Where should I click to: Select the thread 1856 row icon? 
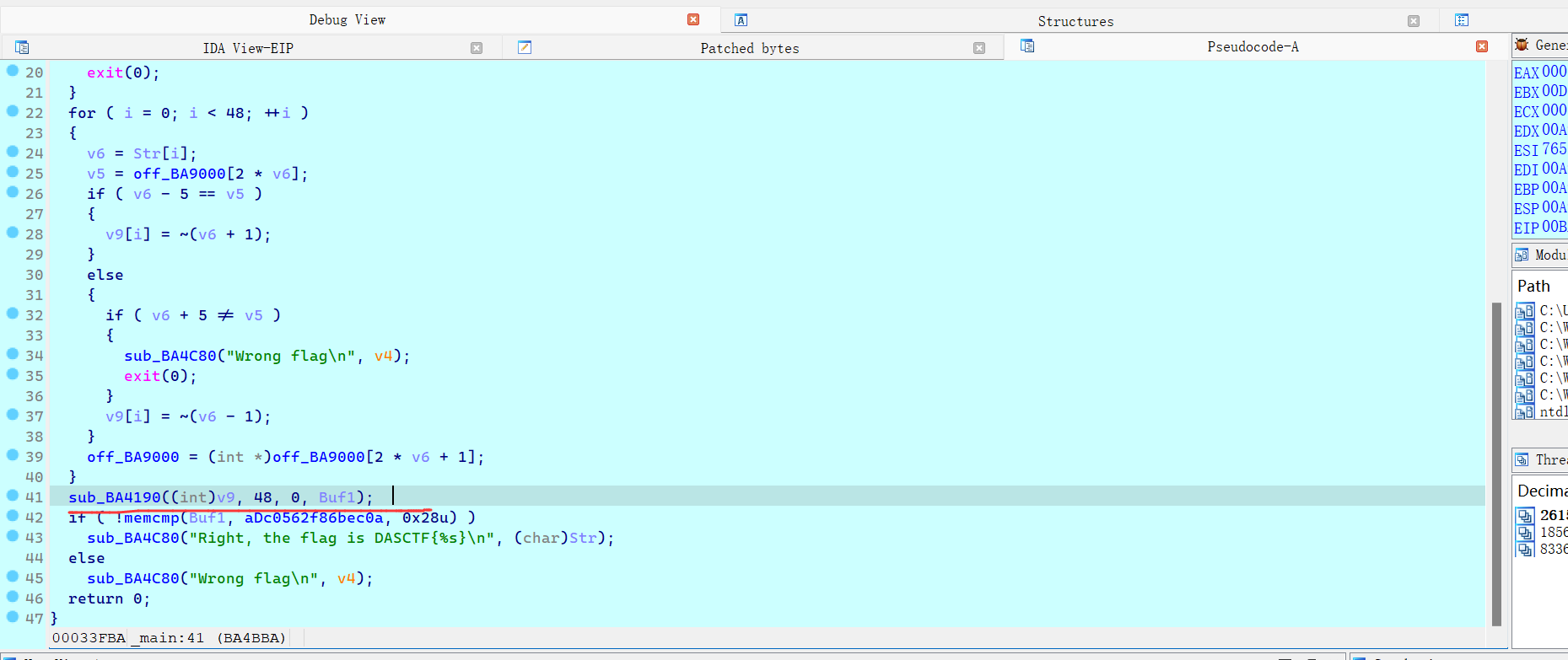[x=1526, y=532]
